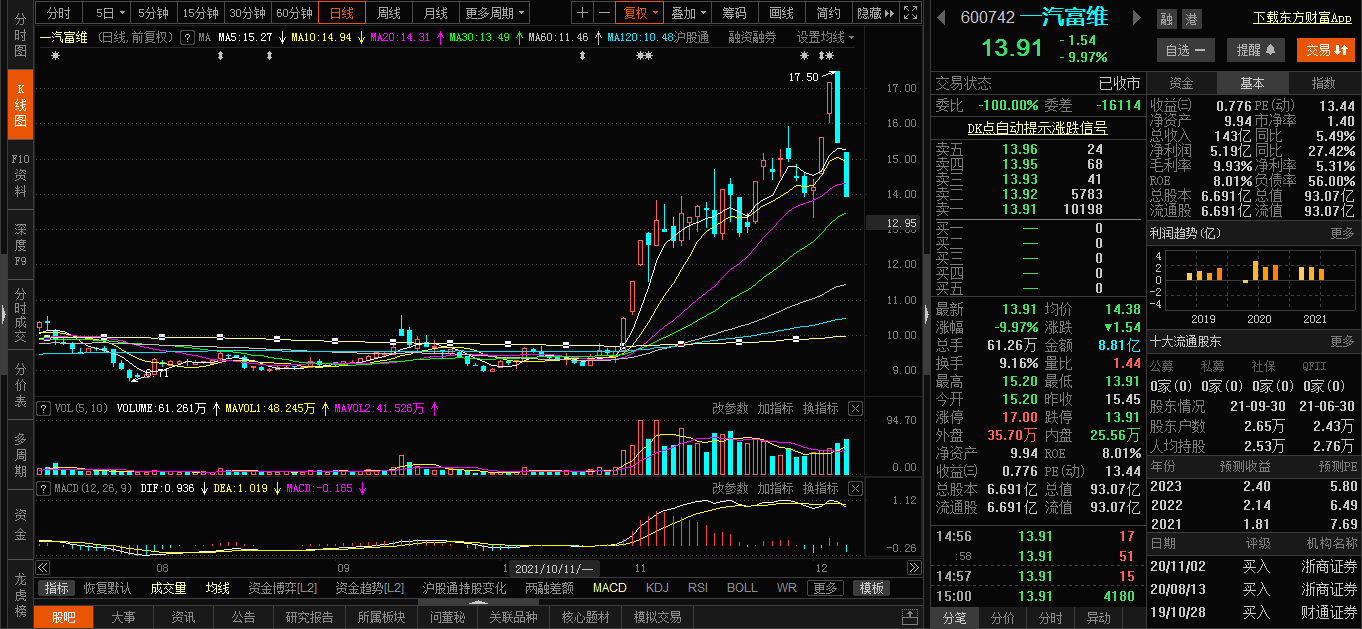Click the 港 Hong Kong connect badge
This screenshot has height=629, width=1362.
(1190, 19)
